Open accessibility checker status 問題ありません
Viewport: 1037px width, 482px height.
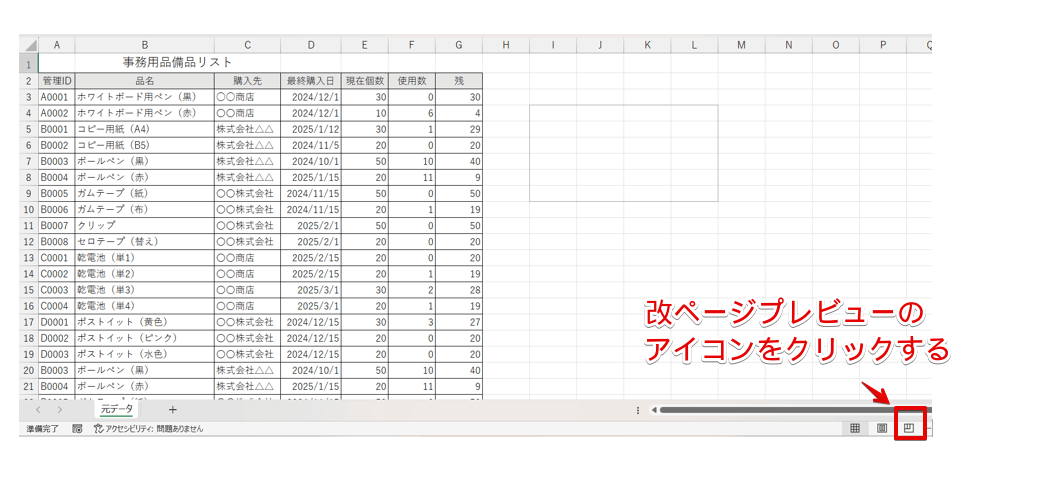click(x=149, y=429)
